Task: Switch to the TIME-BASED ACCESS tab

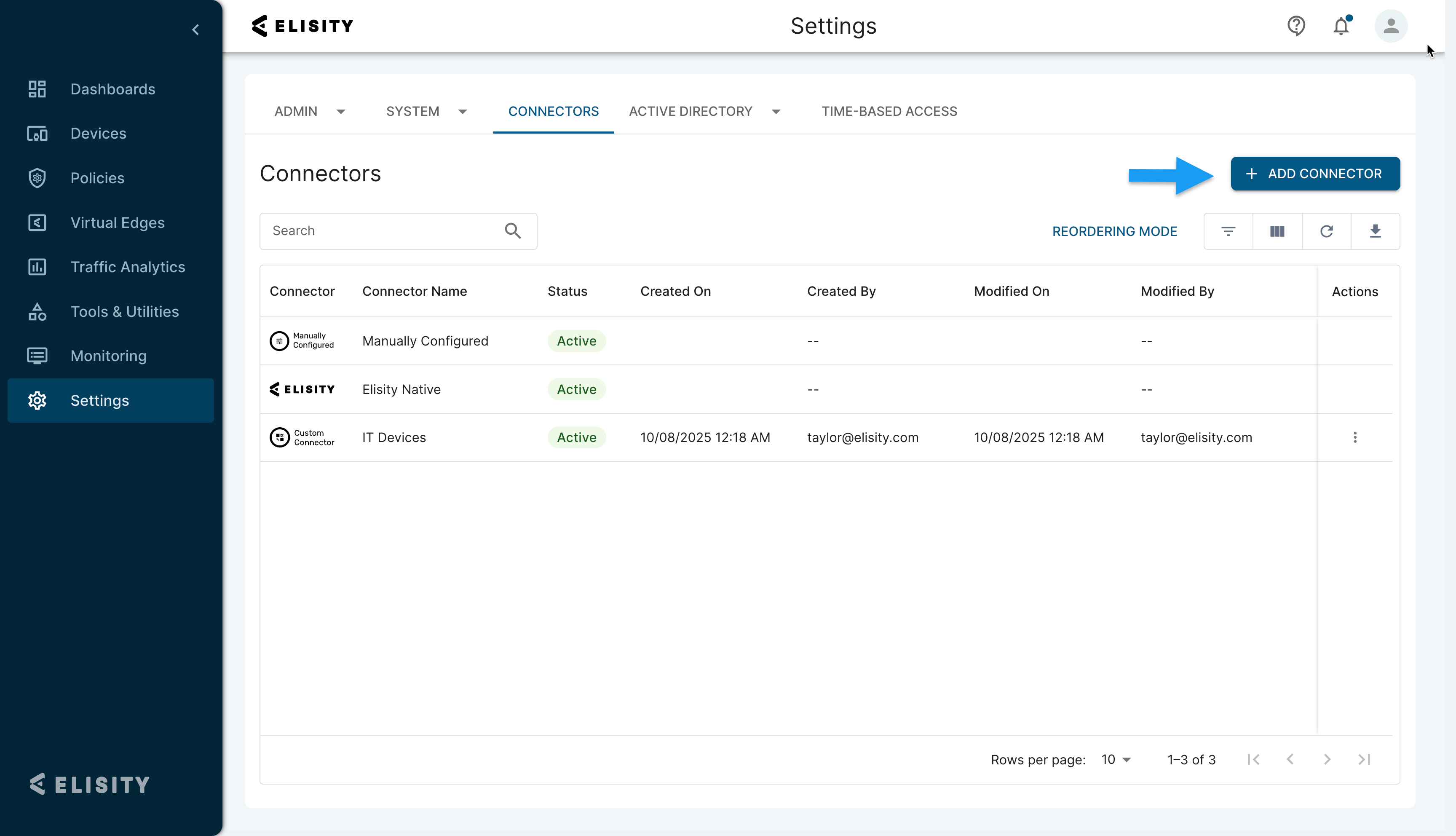Action: [889, 111]
